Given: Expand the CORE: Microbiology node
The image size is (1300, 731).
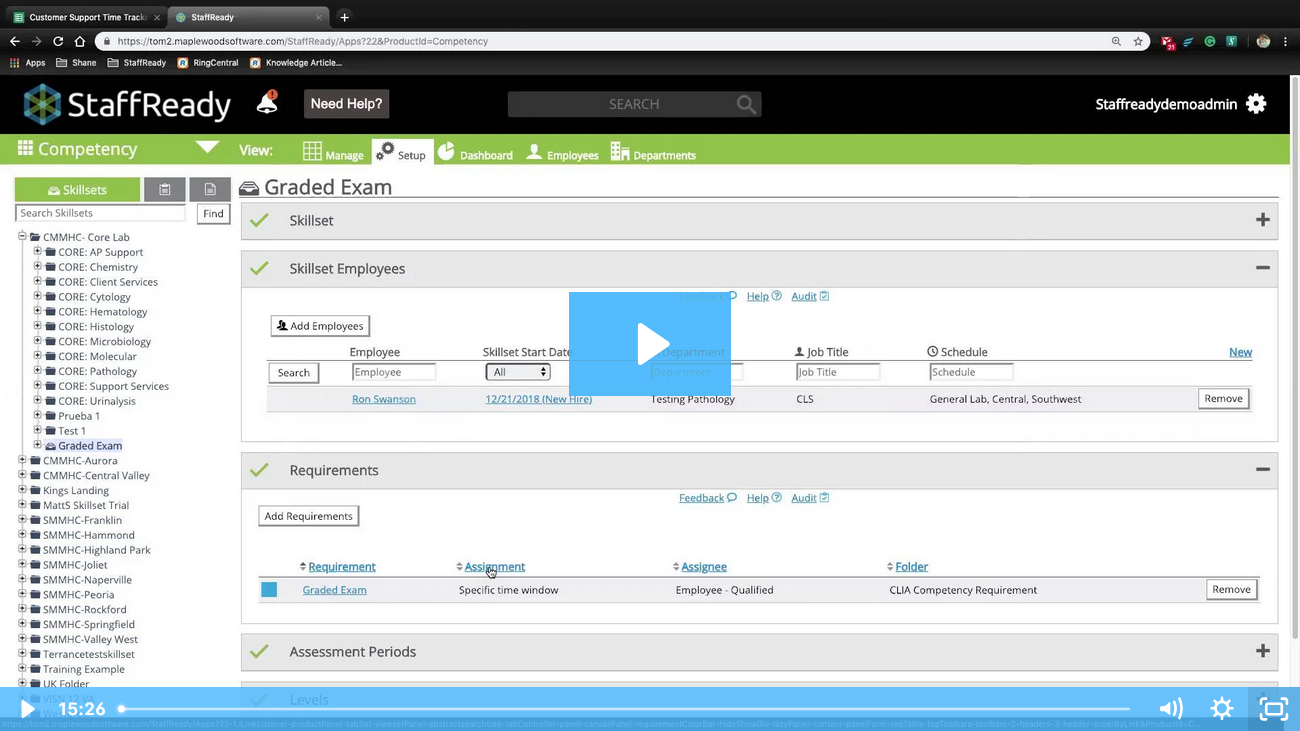Looking at the screenshot, I should pyautogui.click(x=38, y=341).
